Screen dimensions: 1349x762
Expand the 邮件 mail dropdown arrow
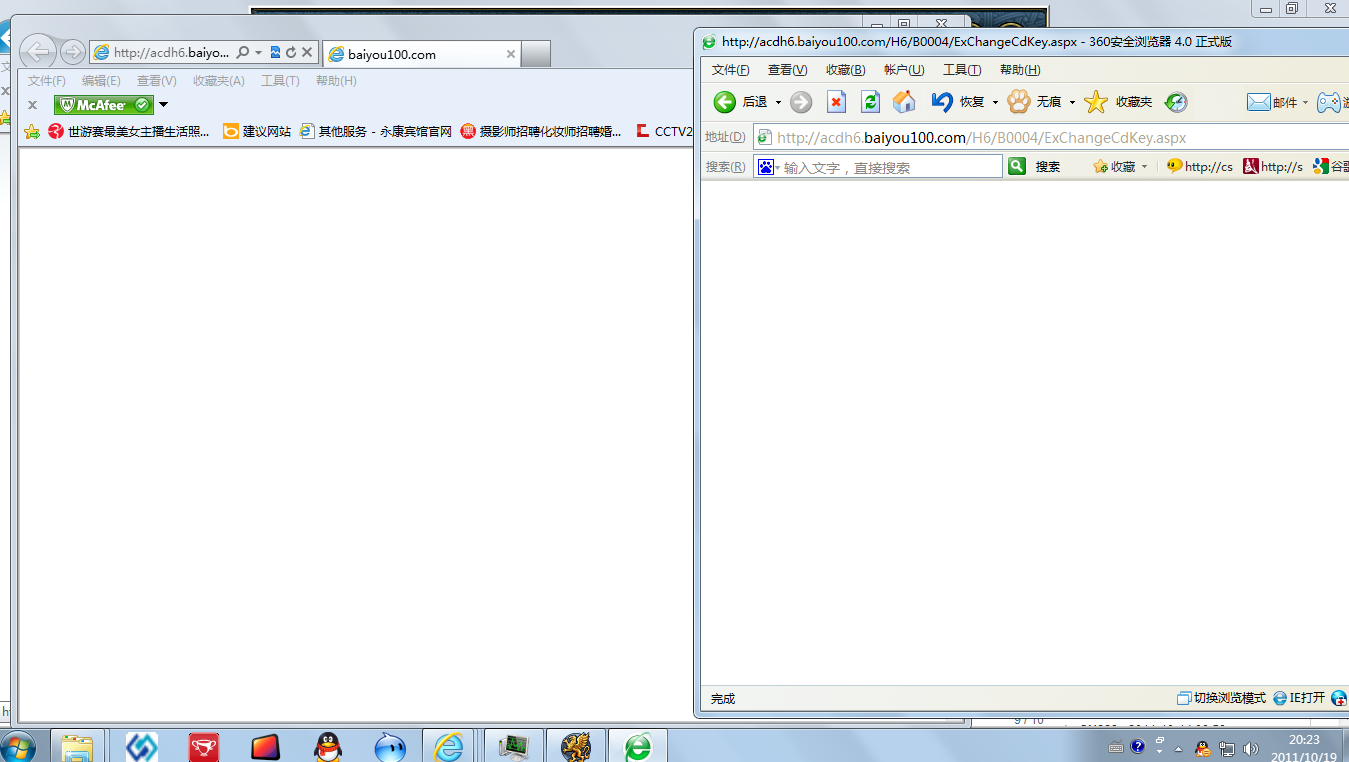click(x=1305, y=103)
